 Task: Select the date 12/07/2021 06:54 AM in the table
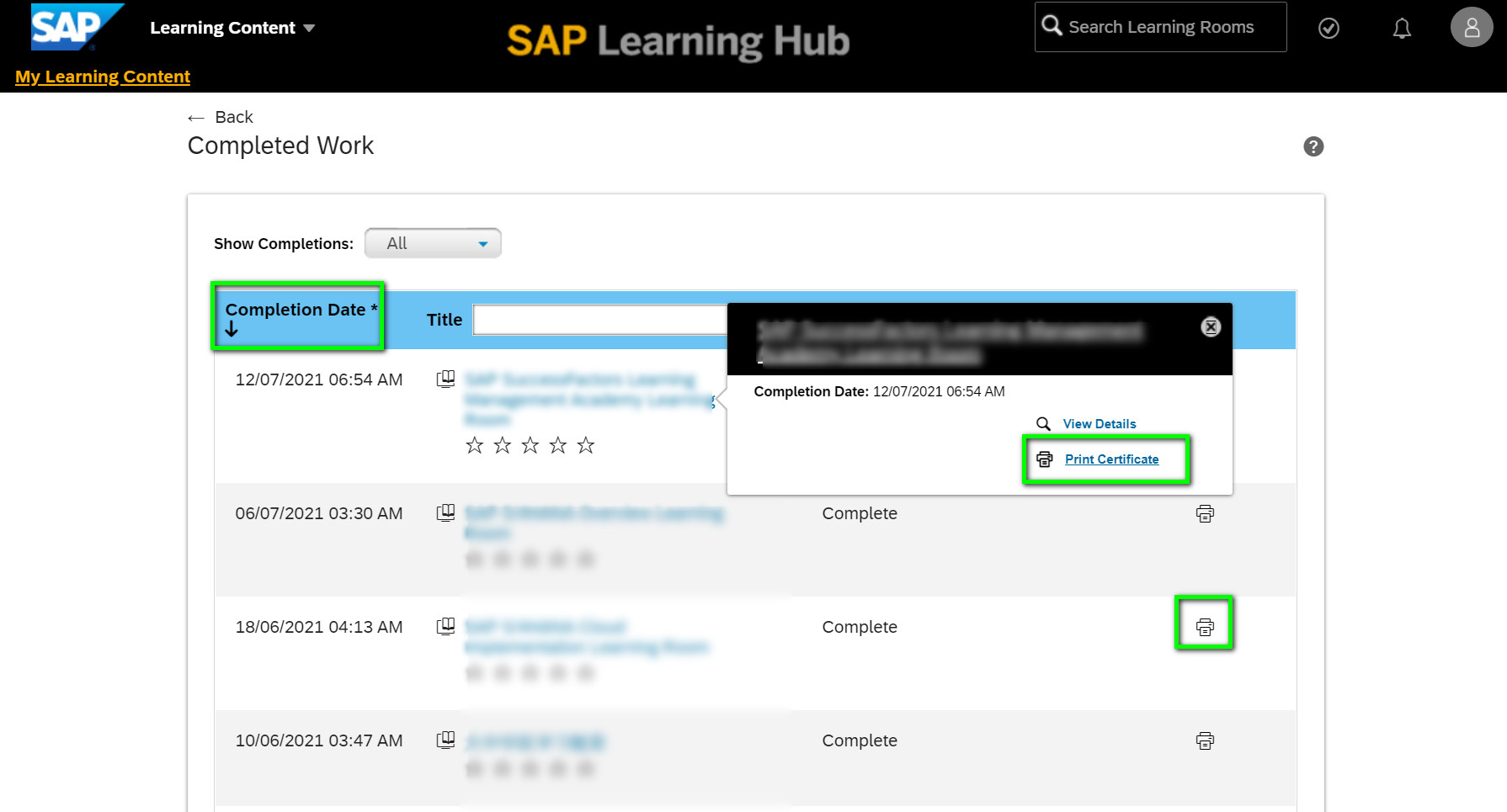coord(319,379)
